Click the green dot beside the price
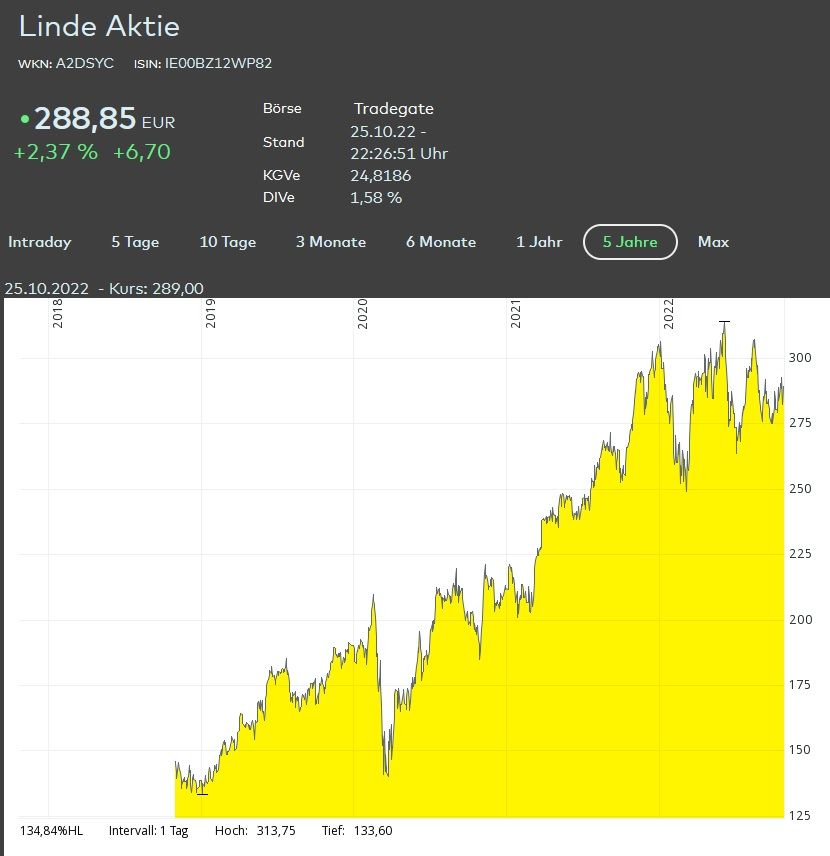Viewport: 830px width, 856px height. 25,120
